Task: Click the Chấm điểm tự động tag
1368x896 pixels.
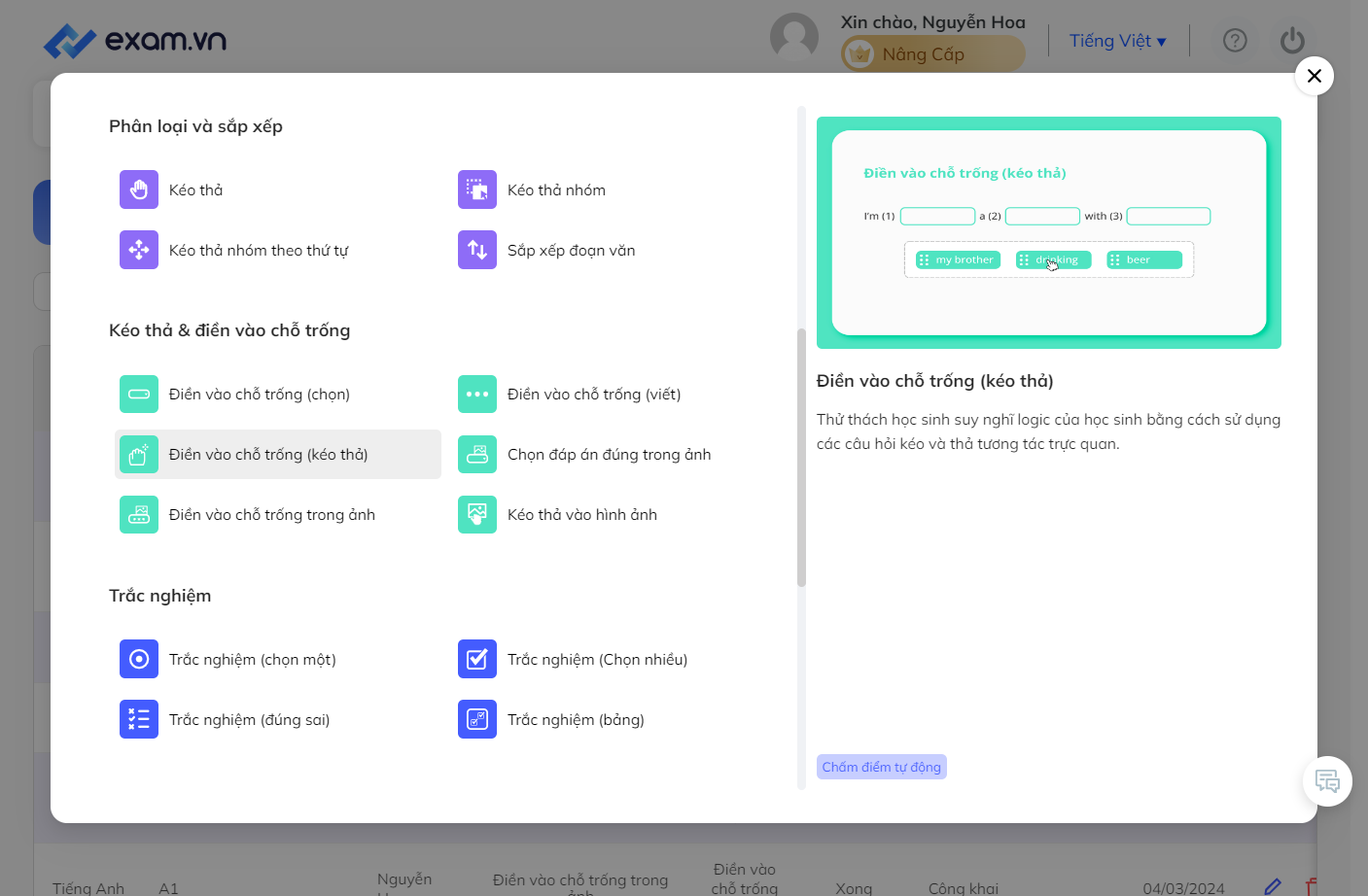Action: tap(882, 767)
